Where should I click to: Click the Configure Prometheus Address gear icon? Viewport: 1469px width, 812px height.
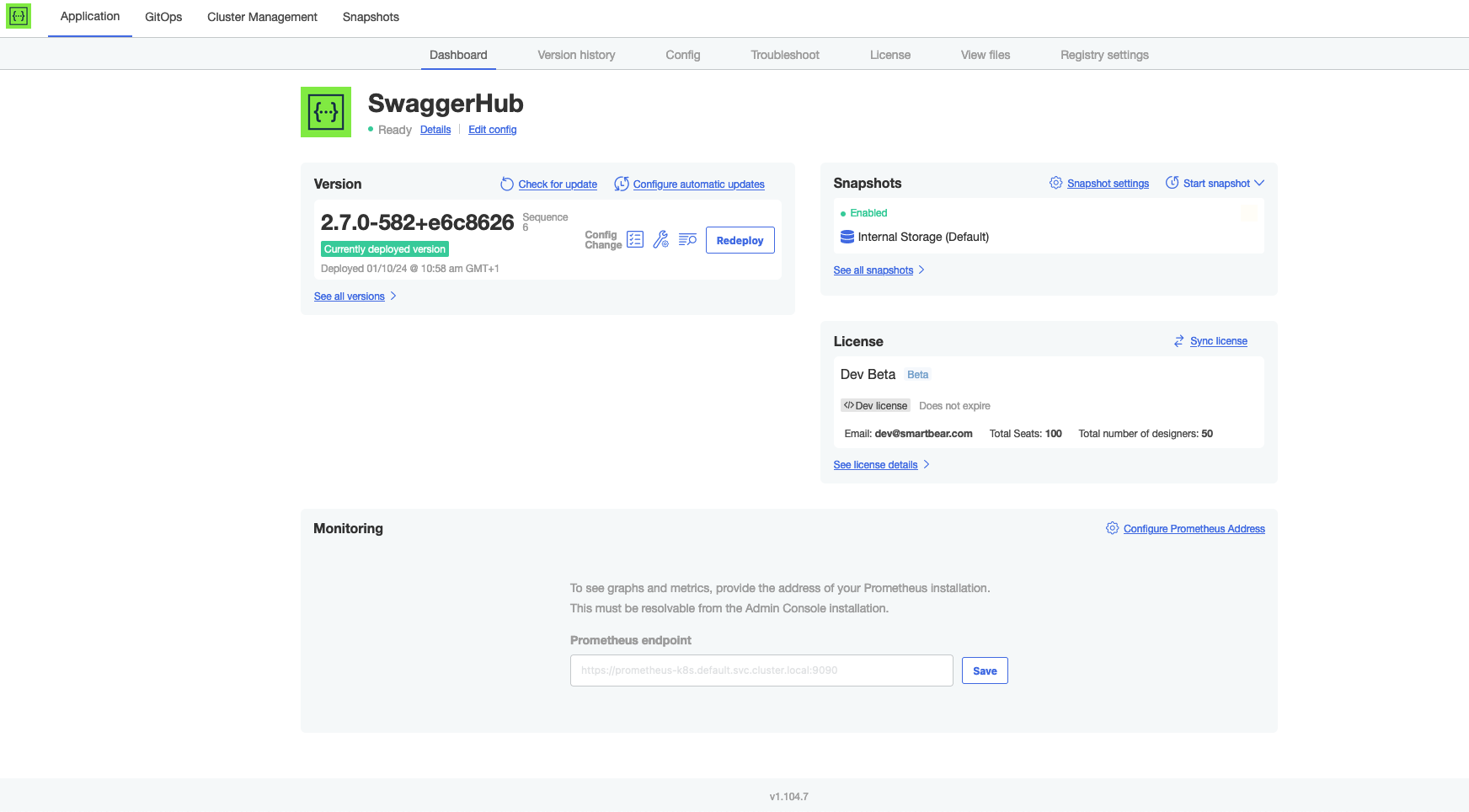(1112, 528)
